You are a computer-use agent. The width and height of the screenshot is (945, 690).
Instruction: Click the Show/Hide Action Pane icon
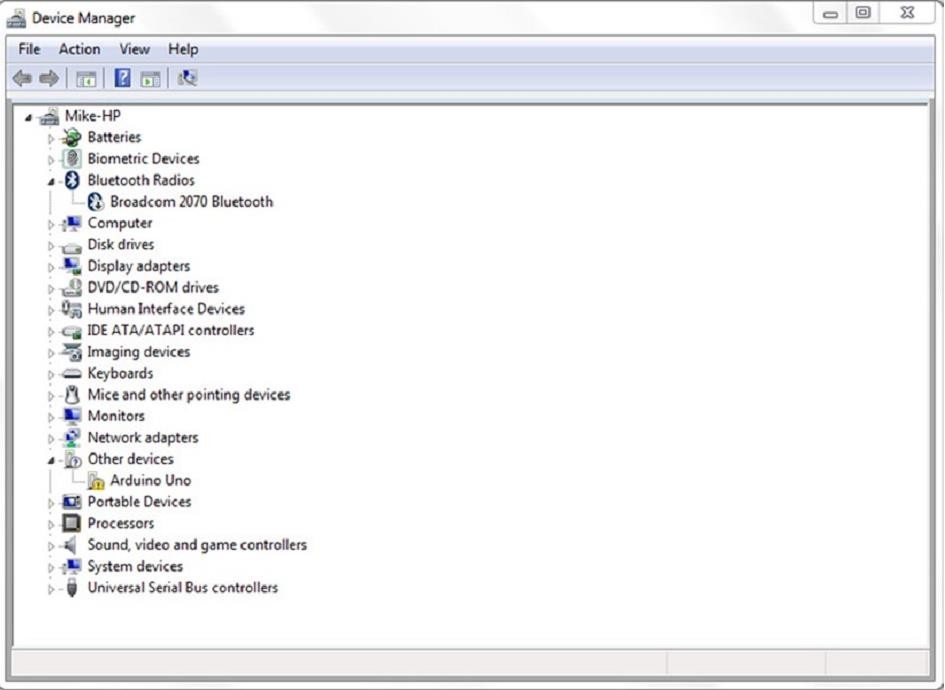tap(150, 79)
